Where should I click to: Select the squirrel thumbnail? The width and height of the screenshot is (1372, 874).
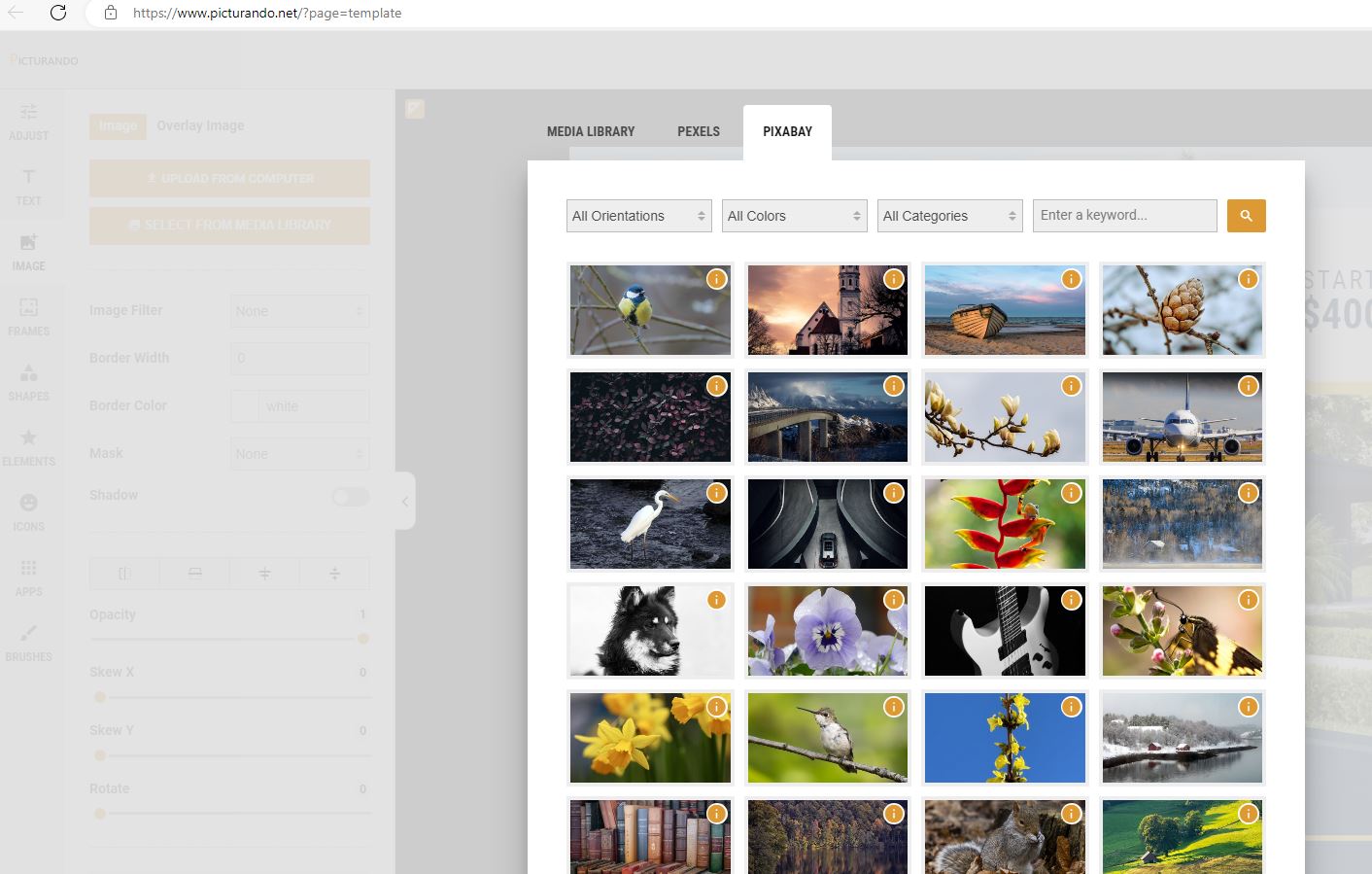1005,836
